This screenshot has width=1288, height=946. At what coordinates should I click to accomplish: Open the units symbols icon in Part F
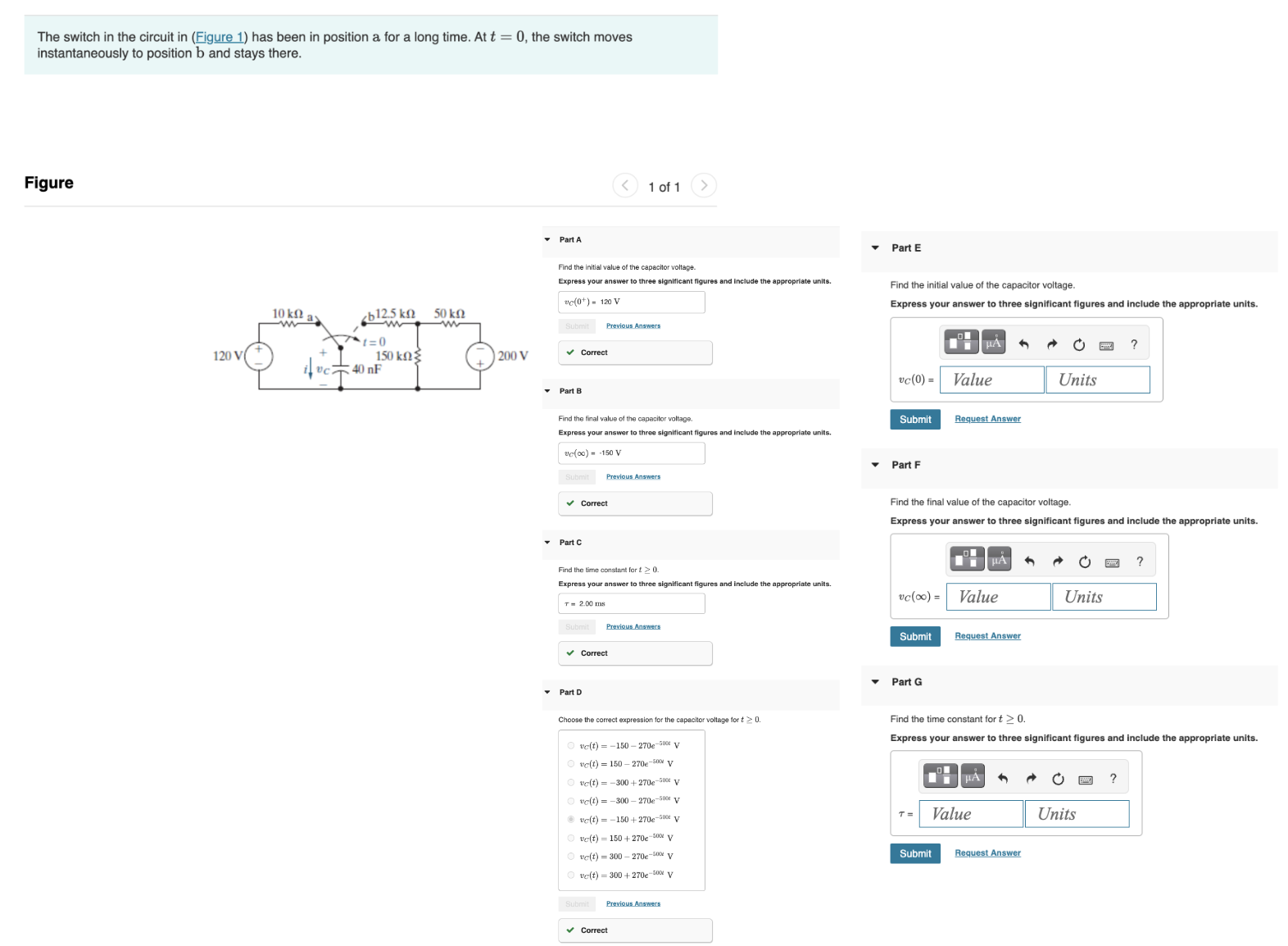(1000, 559)
